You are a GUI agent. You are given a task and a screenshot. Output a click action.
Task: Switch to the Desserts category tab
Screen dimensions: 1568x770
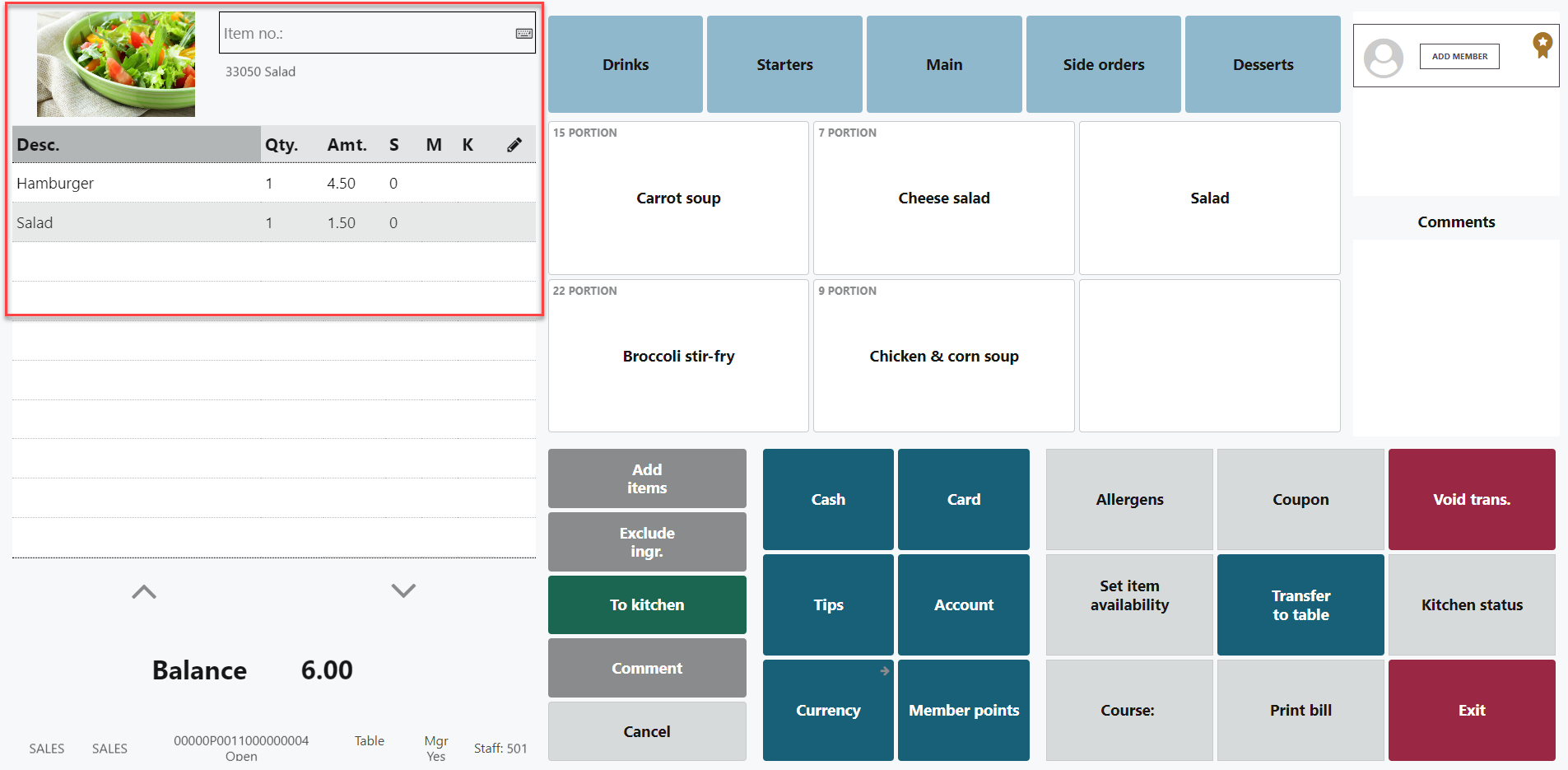tap(1263, 64)
